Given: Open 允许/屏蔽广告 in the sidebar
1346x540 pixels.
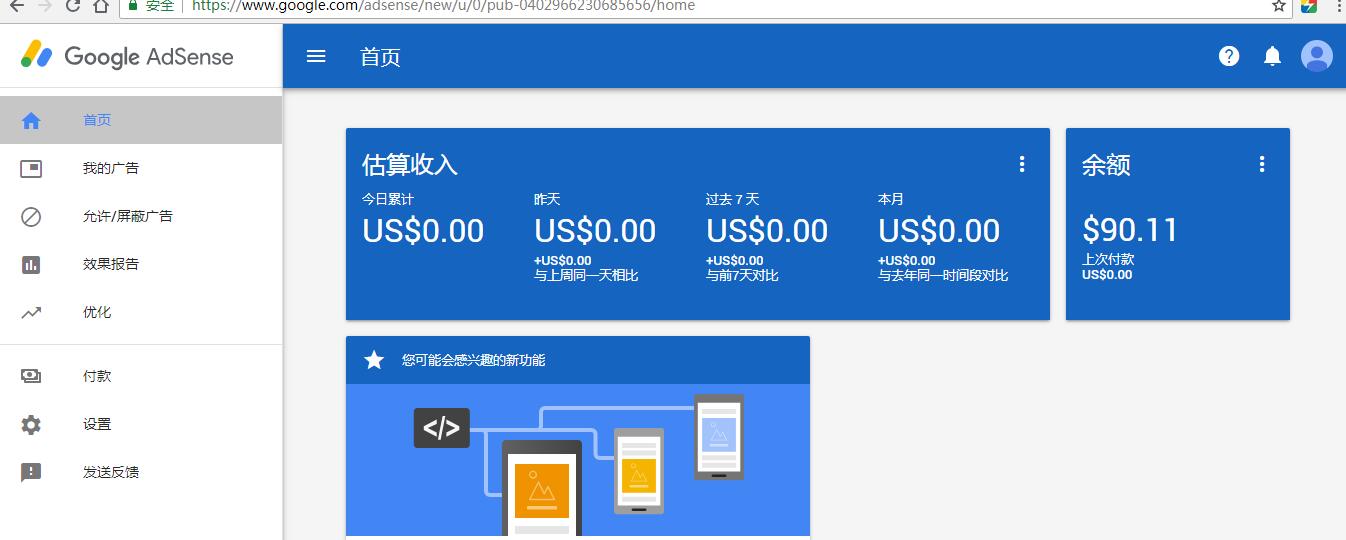Looking at the screenshot, I should point(141,216).
